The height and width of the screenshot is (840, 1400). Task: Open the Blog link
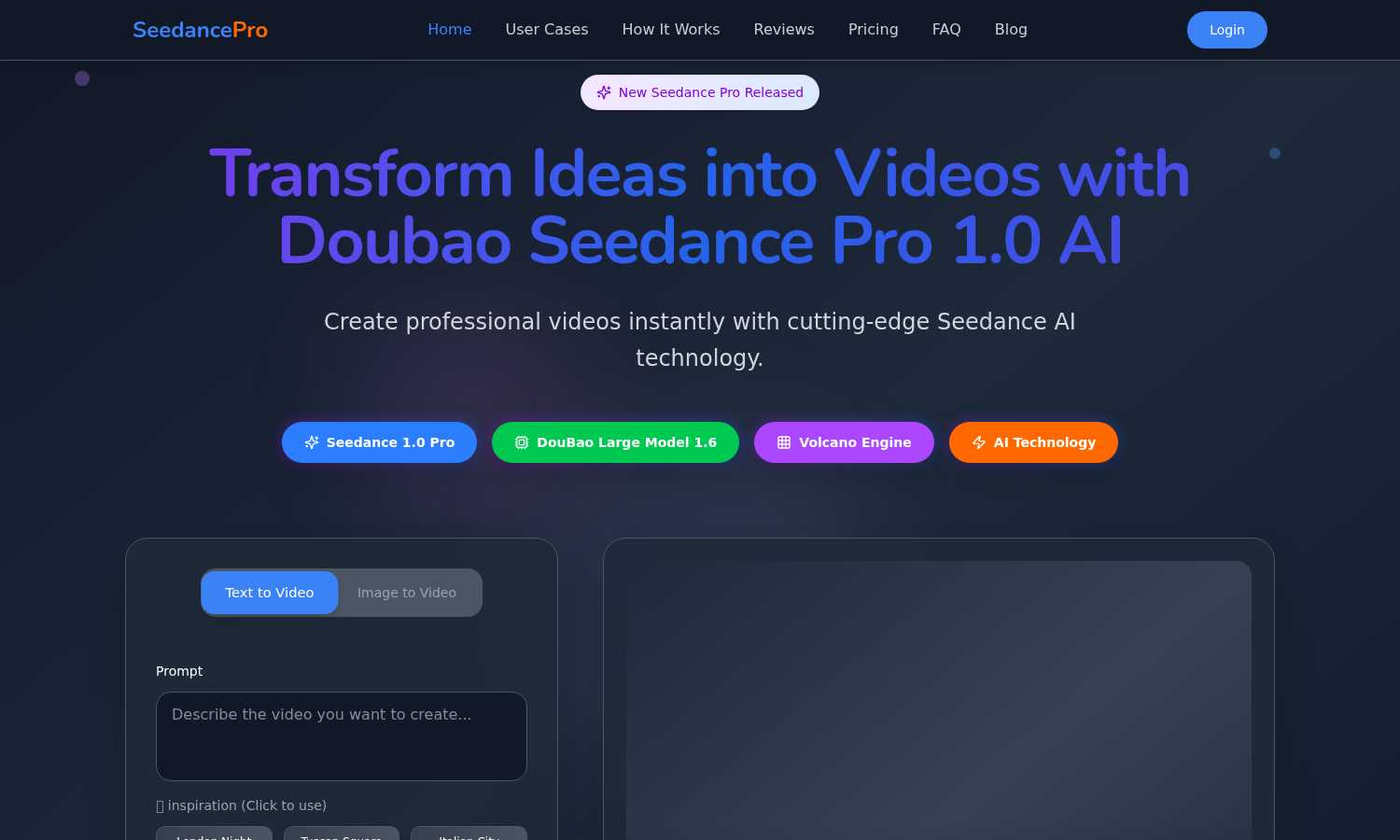(1011, 30)
